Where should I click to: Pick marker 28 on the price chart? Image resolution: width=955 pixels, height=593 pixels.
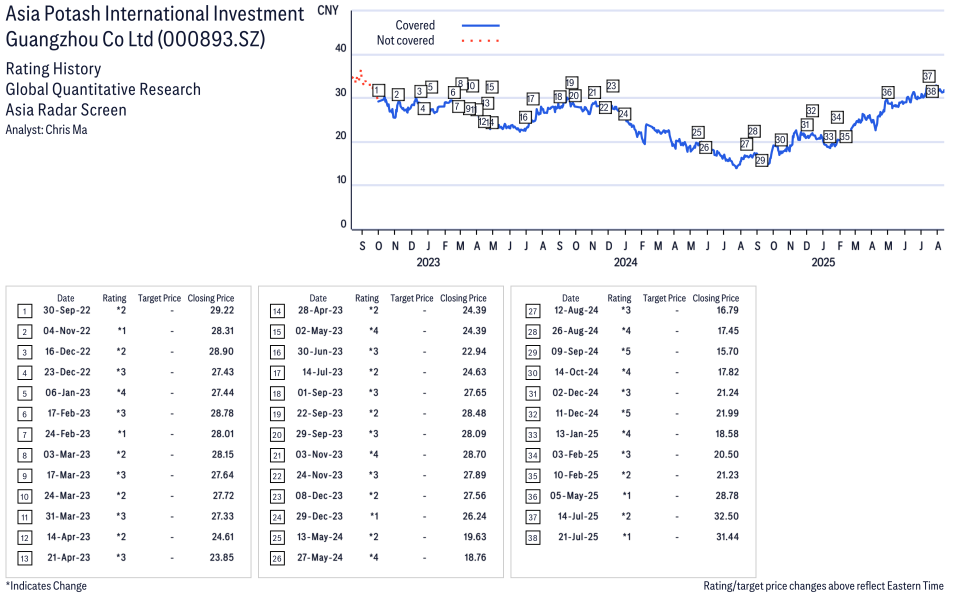[x=753, y=131]
